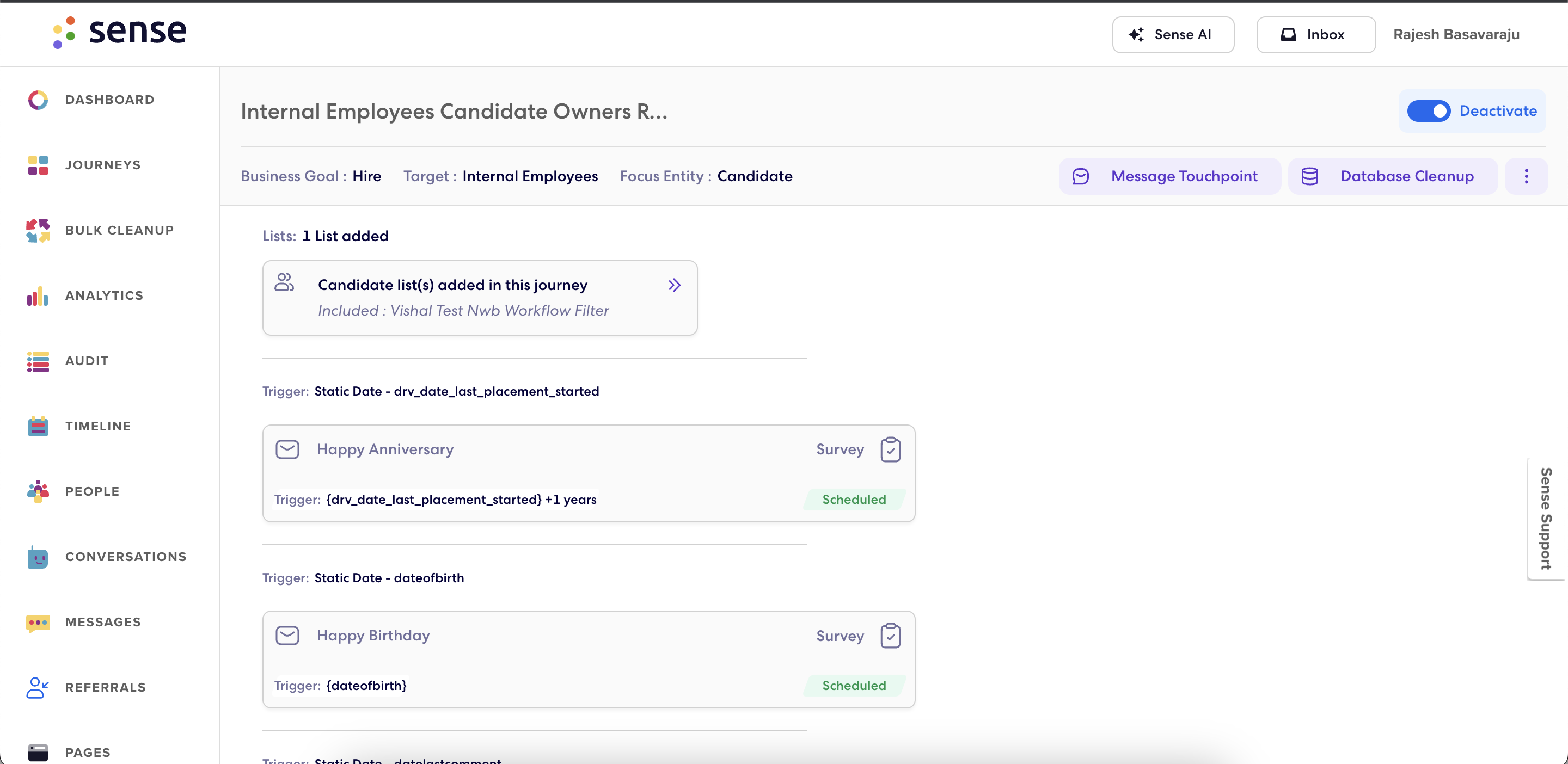Click the Timeline calendar icon

pyautogui.click(x=38, y=427)
